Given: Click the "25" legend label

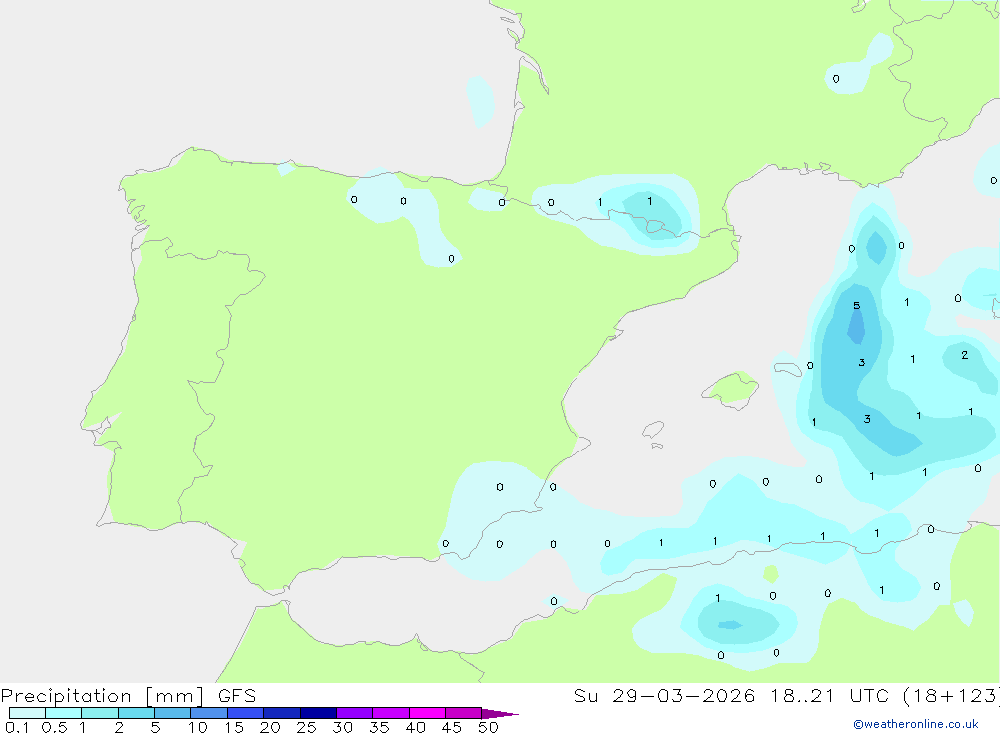Looking at the screenshot, I should 306,727.
